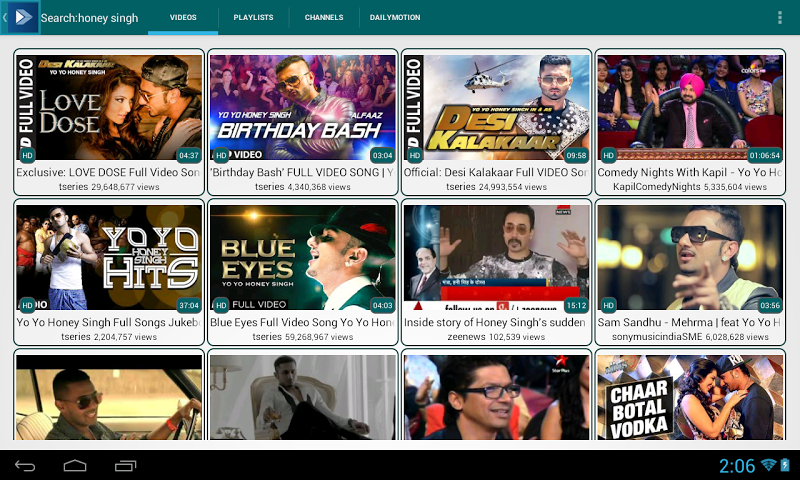Tap the HD badge on Yo Yo Hits thumbnail
Viewport: 800px width, 480px height.
coord(27,305)
